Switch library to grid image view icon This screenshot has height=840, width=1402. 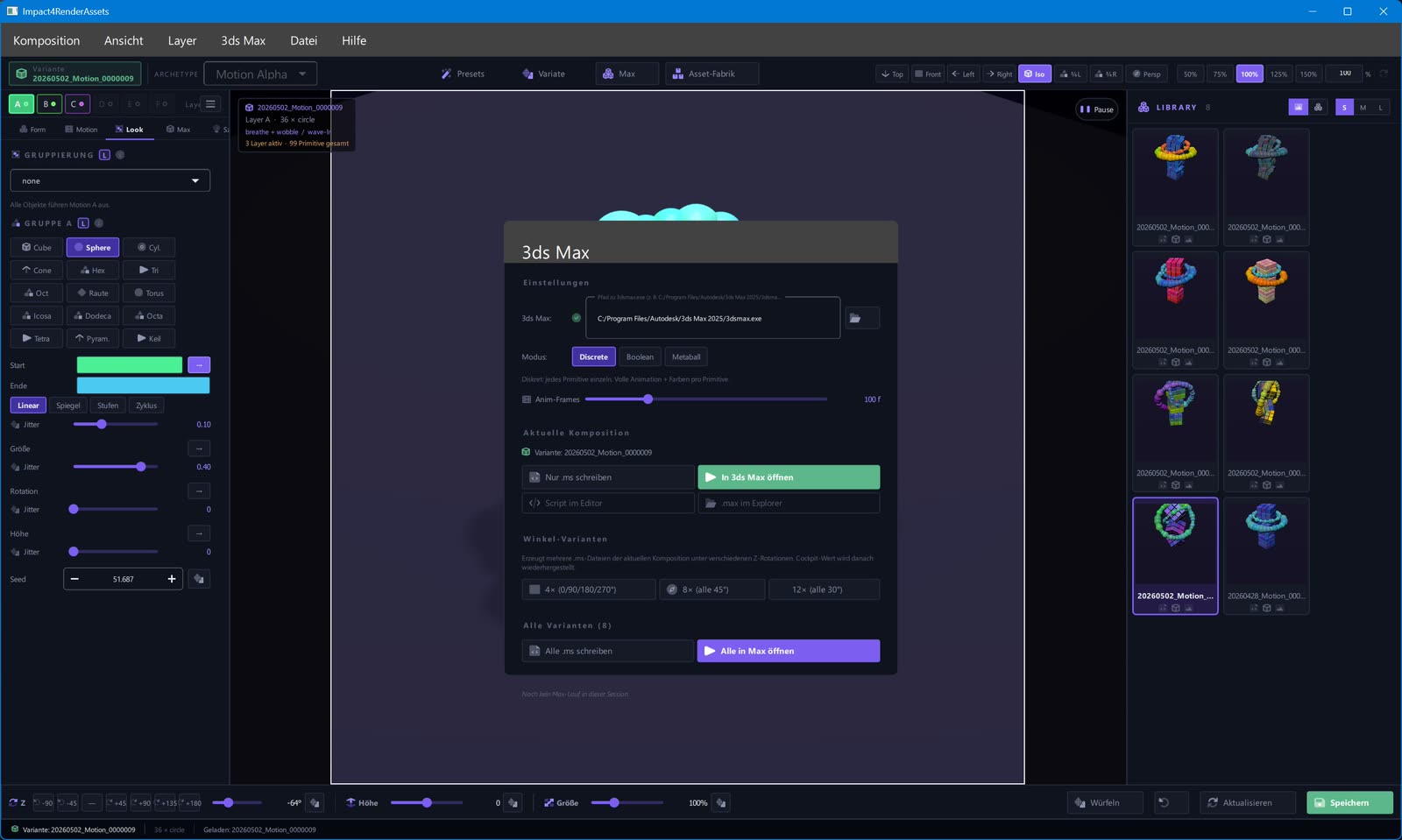pyautogui.click(x=1298, y=107)
